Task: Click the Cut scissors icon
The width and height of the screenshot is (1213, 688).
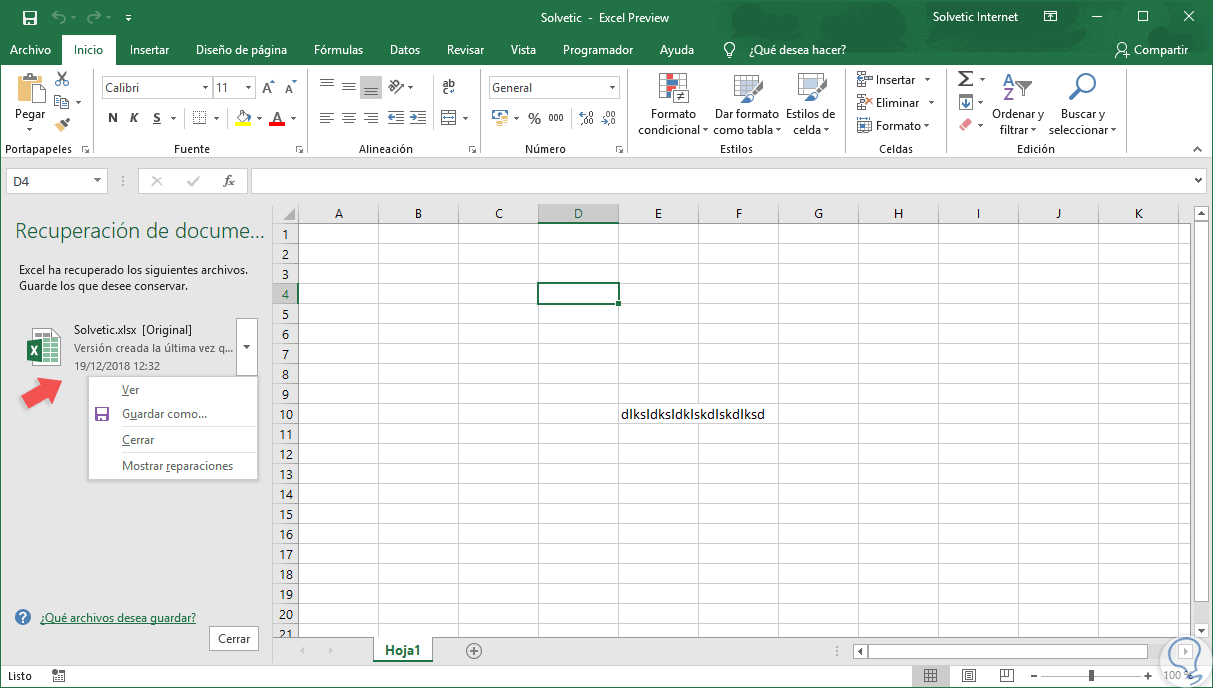Action: click(62, 79)
